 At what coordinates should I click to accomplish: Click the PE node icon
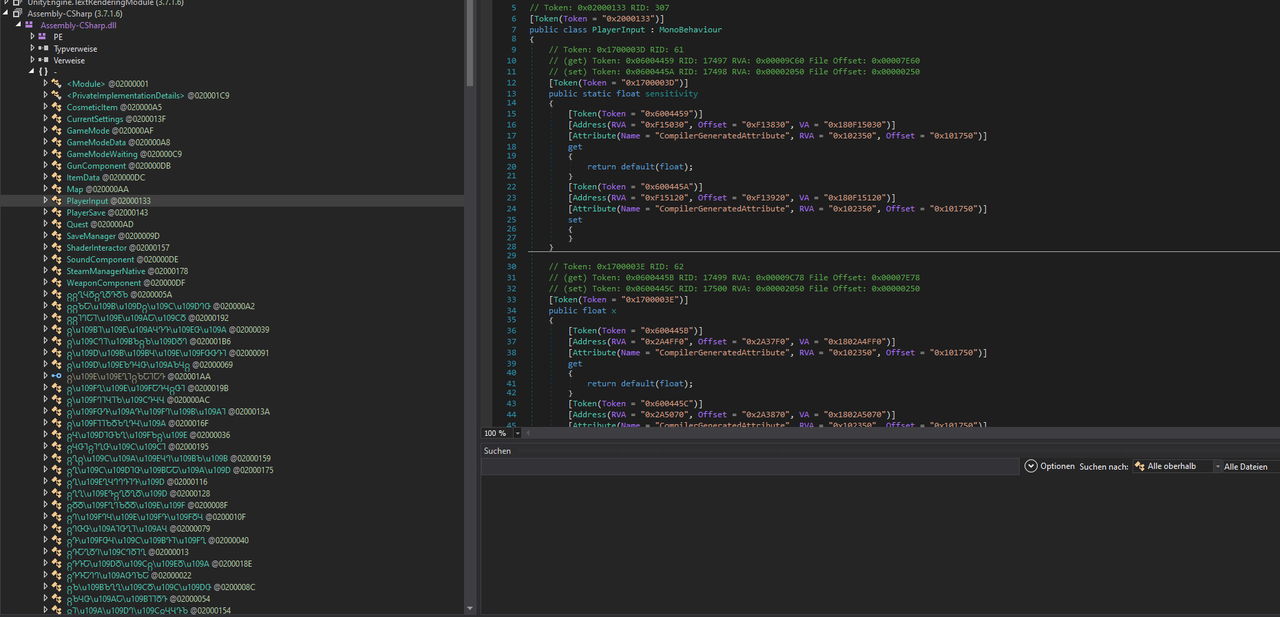tap(44, 37)
